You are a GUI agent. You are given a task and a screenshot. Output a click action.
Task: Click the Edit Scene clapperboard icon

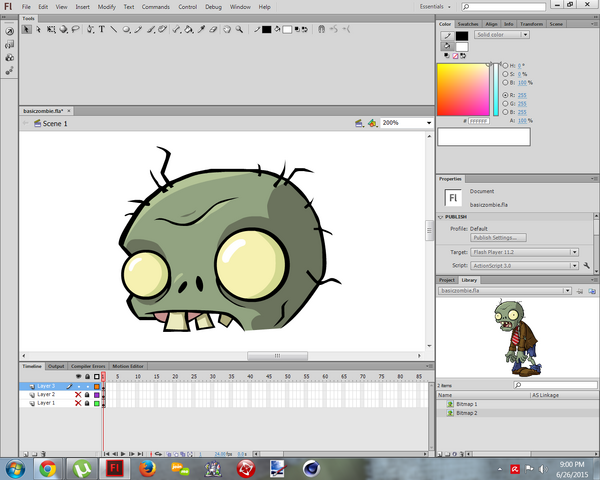(x=359, y=123)
